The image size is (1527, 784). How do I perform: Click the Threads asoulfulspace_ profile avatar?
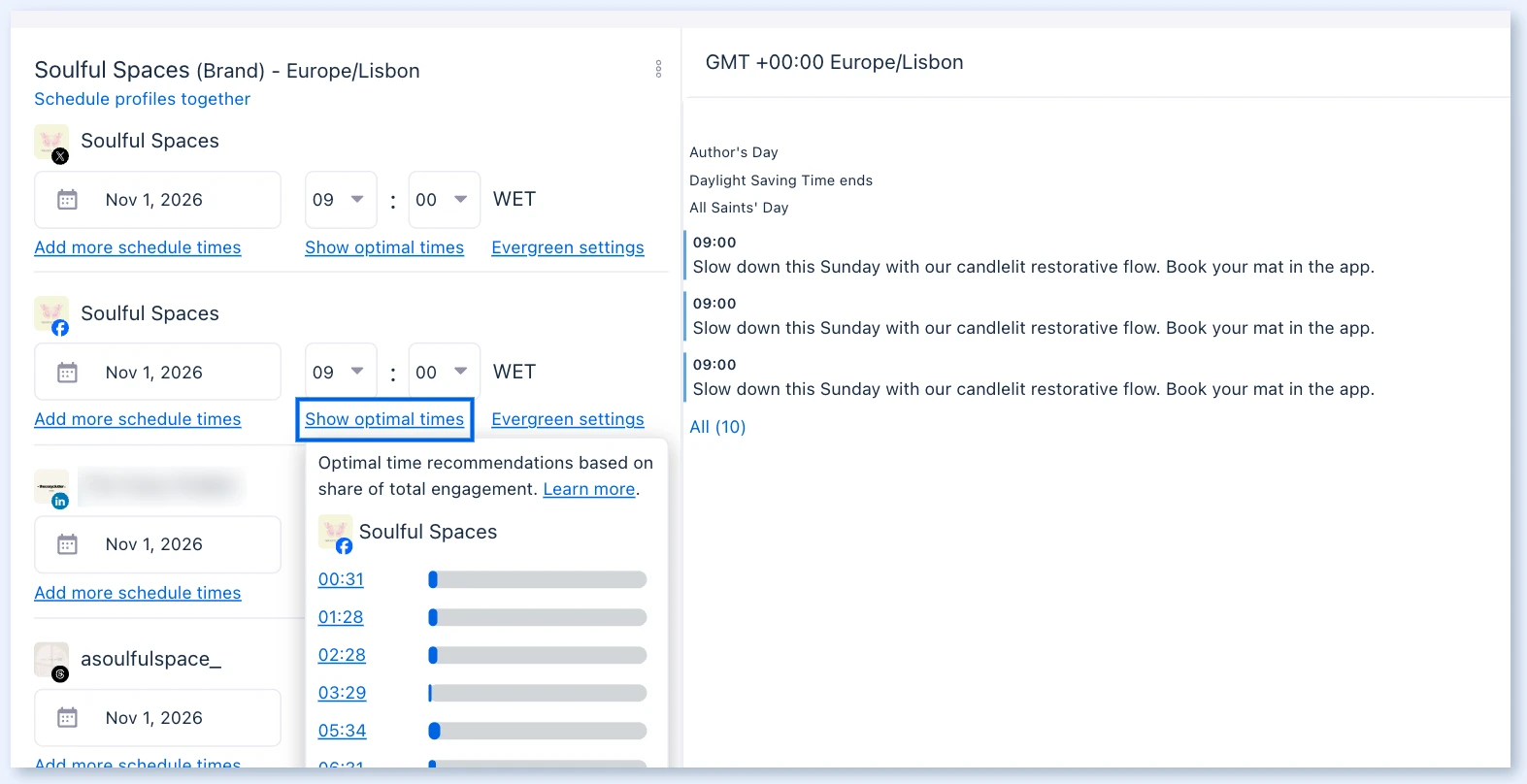pos(51,661)
